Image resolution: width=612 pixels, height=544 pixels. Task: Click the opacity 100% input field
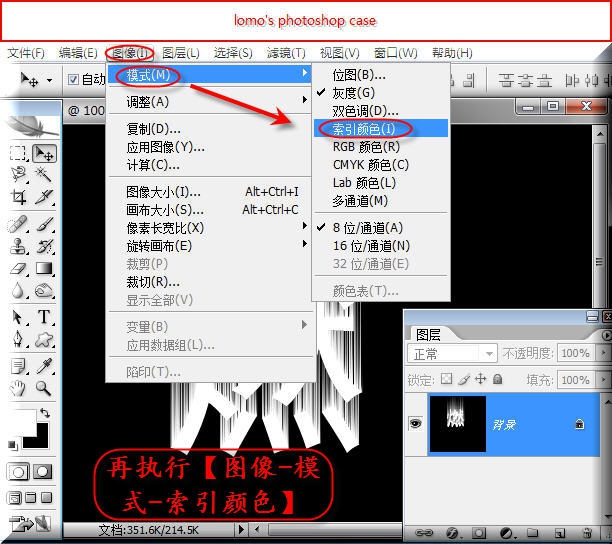(576, 353)
